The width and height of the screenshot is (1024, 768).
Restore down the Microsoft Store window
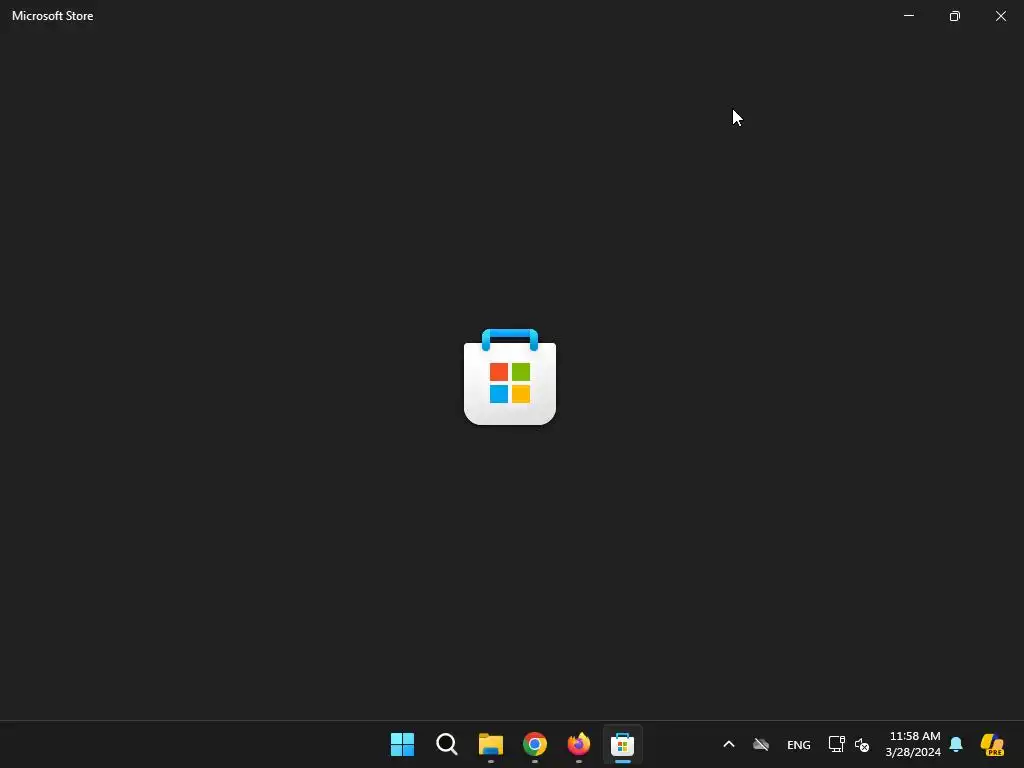coord(955,16)
